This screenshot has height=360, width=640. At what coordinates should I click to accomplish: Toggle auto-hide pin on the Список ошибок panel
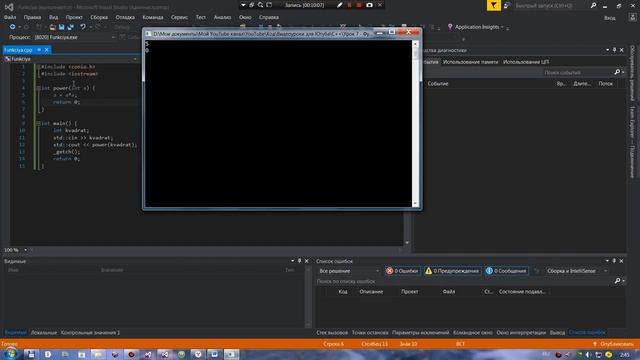pyautogui.click(x=614, y=261)
